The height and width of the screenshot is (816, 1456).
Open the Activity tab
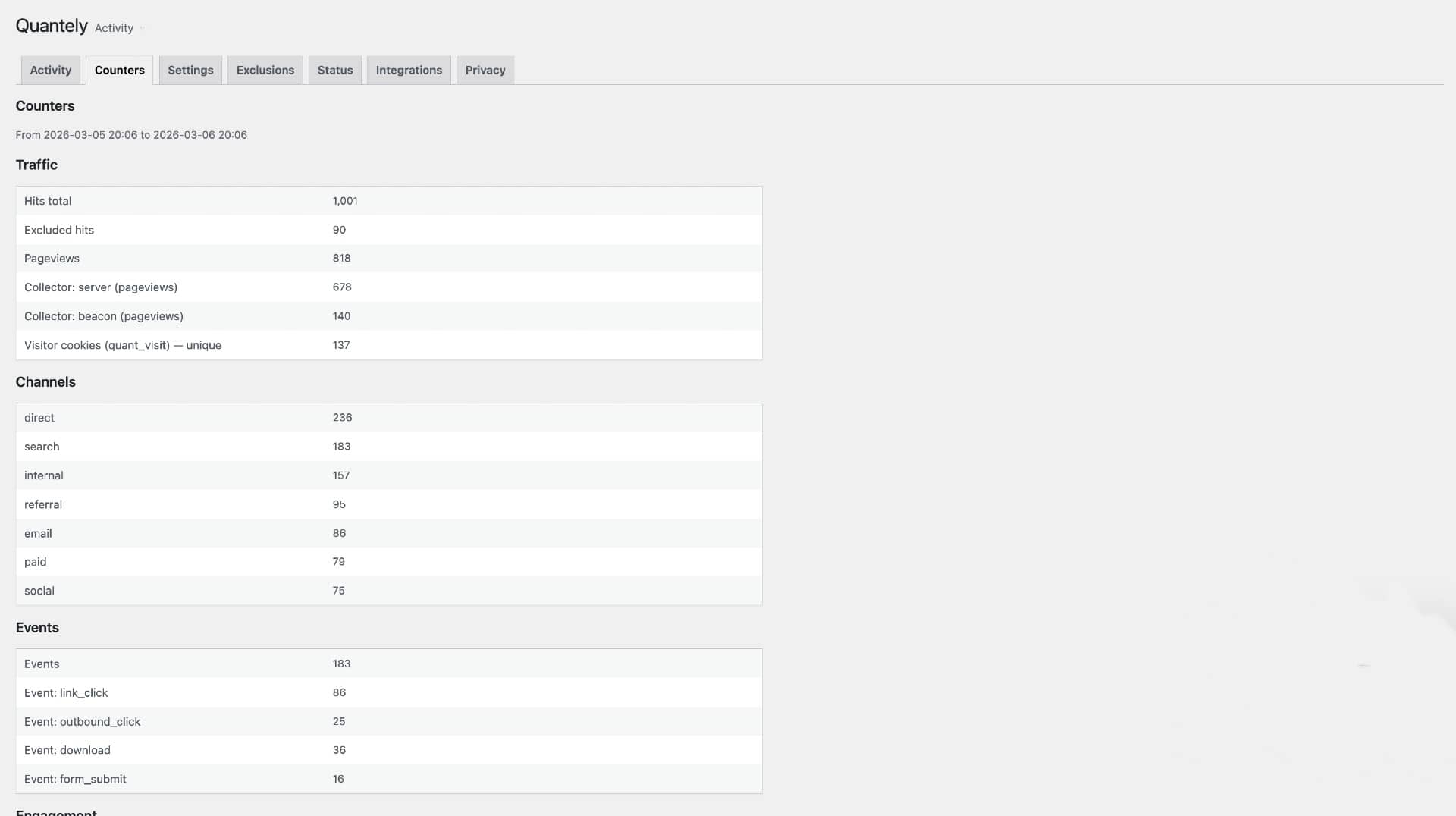(50, 70)
